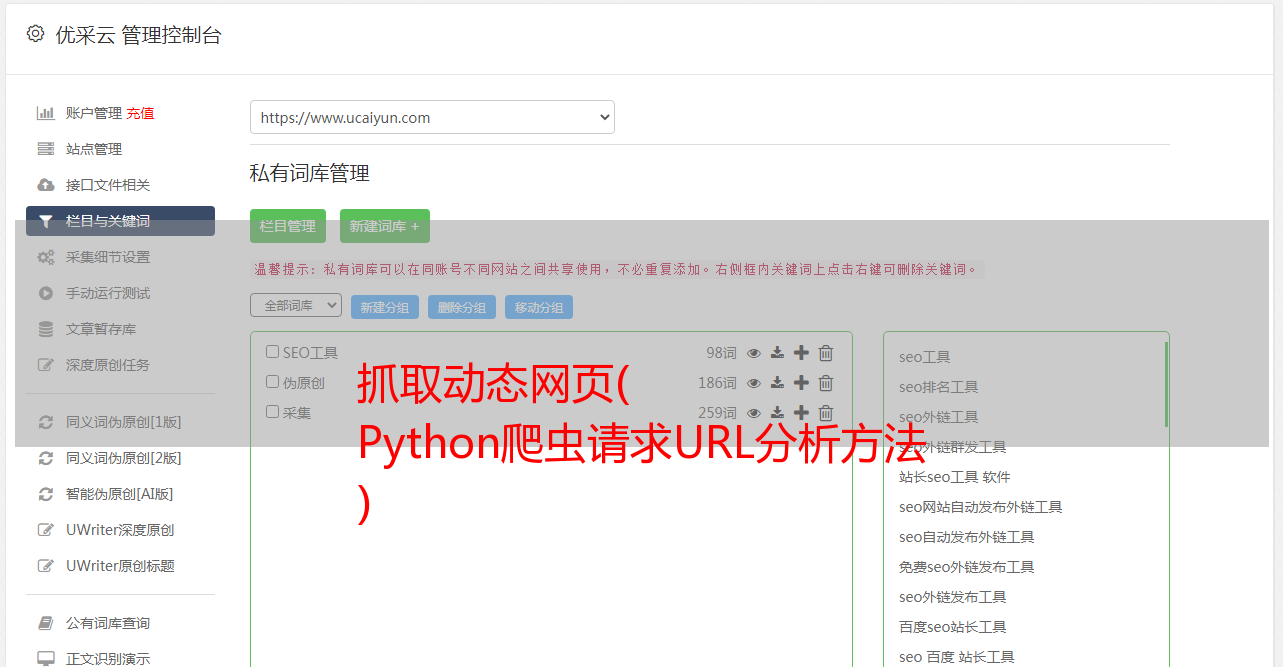The height and width of the screenshot is (667, 1283).
Task: Click the keyword "免费seo外链发布工具"
Action: pos(967,567)
